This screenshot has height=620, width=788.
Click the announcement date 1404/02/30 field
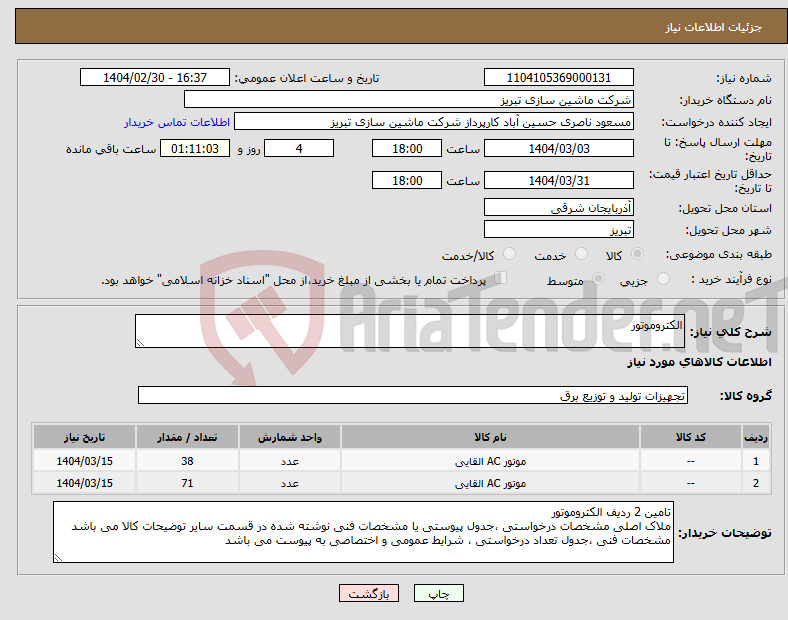[x=155, y=78]
